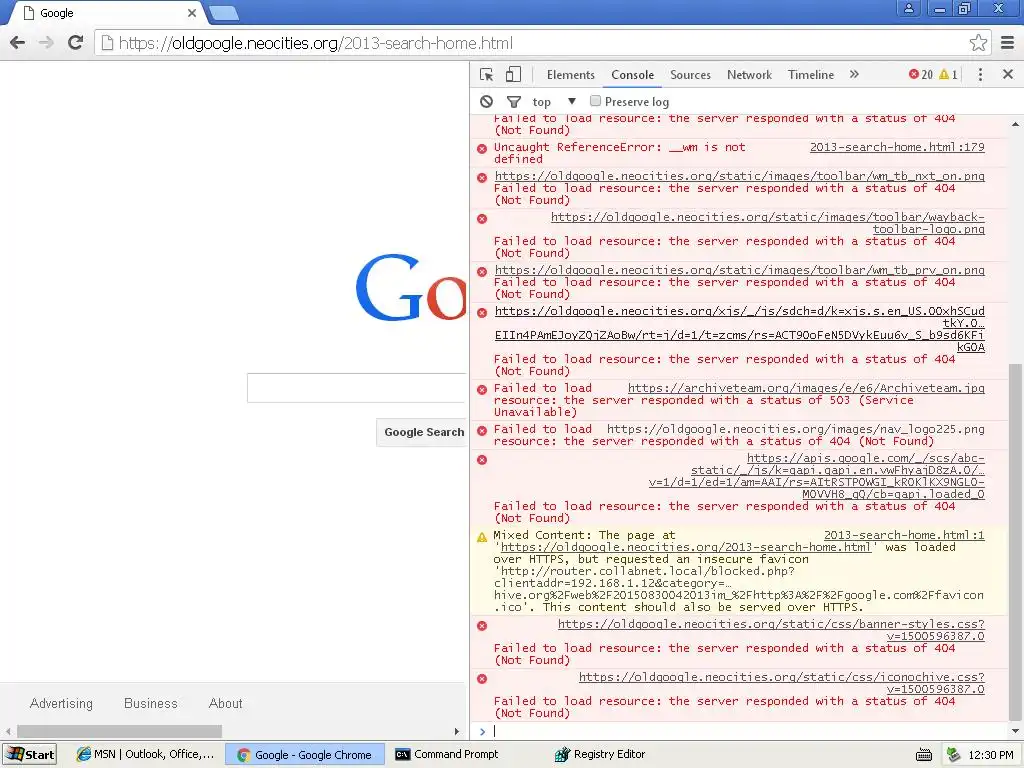This screenshot has width=1024, height=768.
Task: Open the Business footer link
Action: (151, 703)
